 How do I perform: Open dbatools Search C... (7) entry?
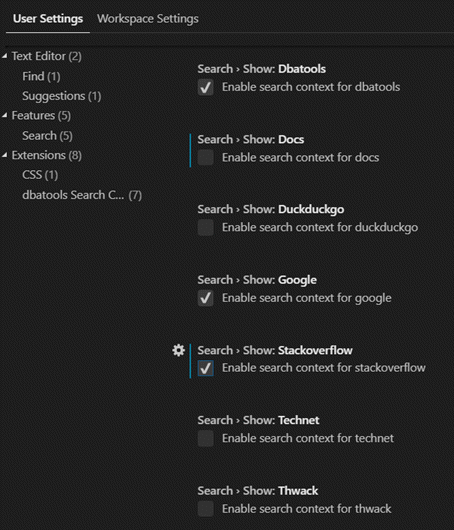click(x=82, y=195)
